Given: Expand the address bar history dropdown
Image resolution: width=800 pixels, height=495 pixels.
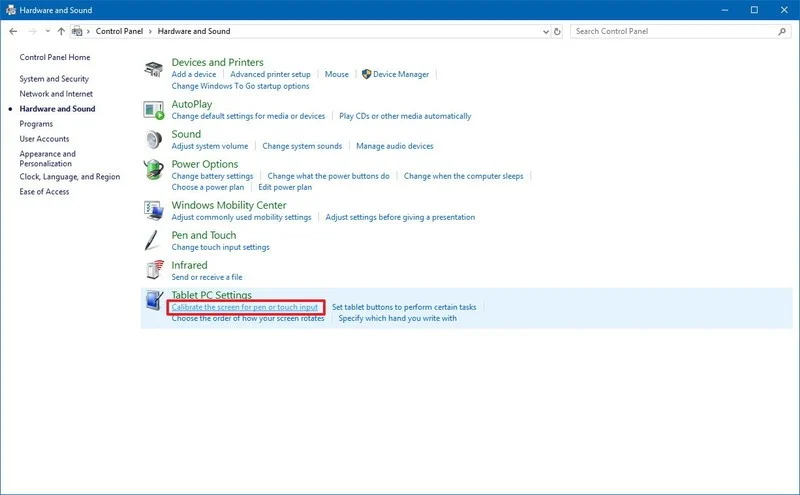Looking at the screenshot, I should tap(545, 32).
